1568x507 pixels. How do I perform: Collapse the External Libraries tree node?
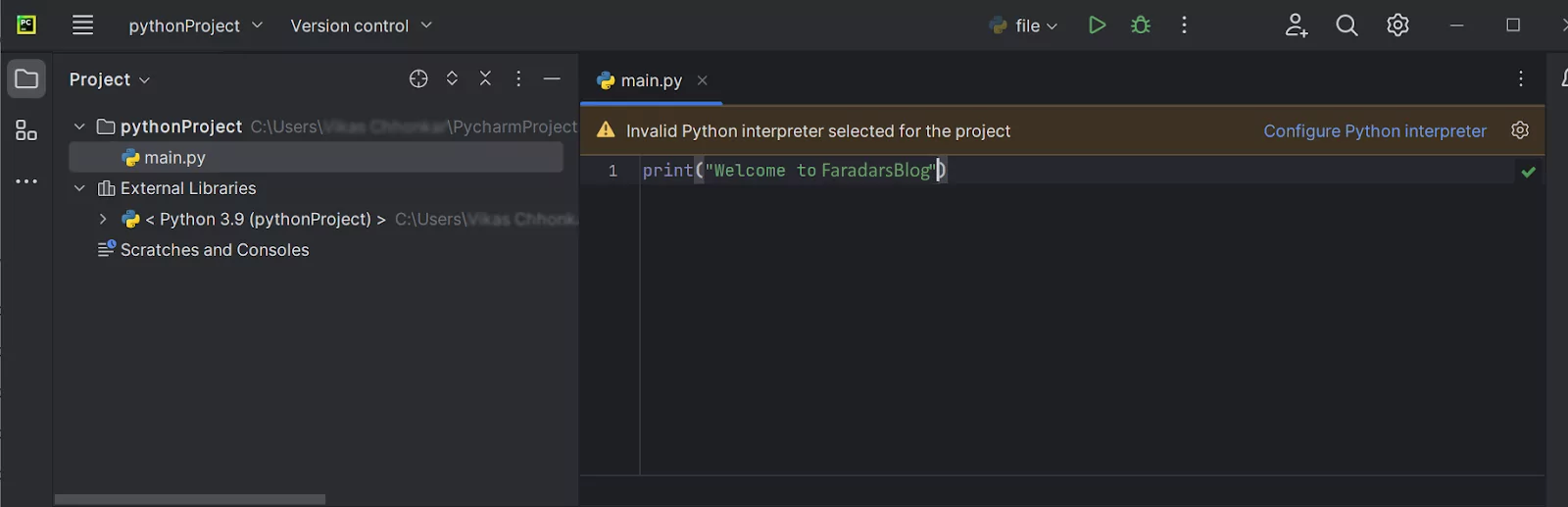pyautogui.click(x=79, y=188)
